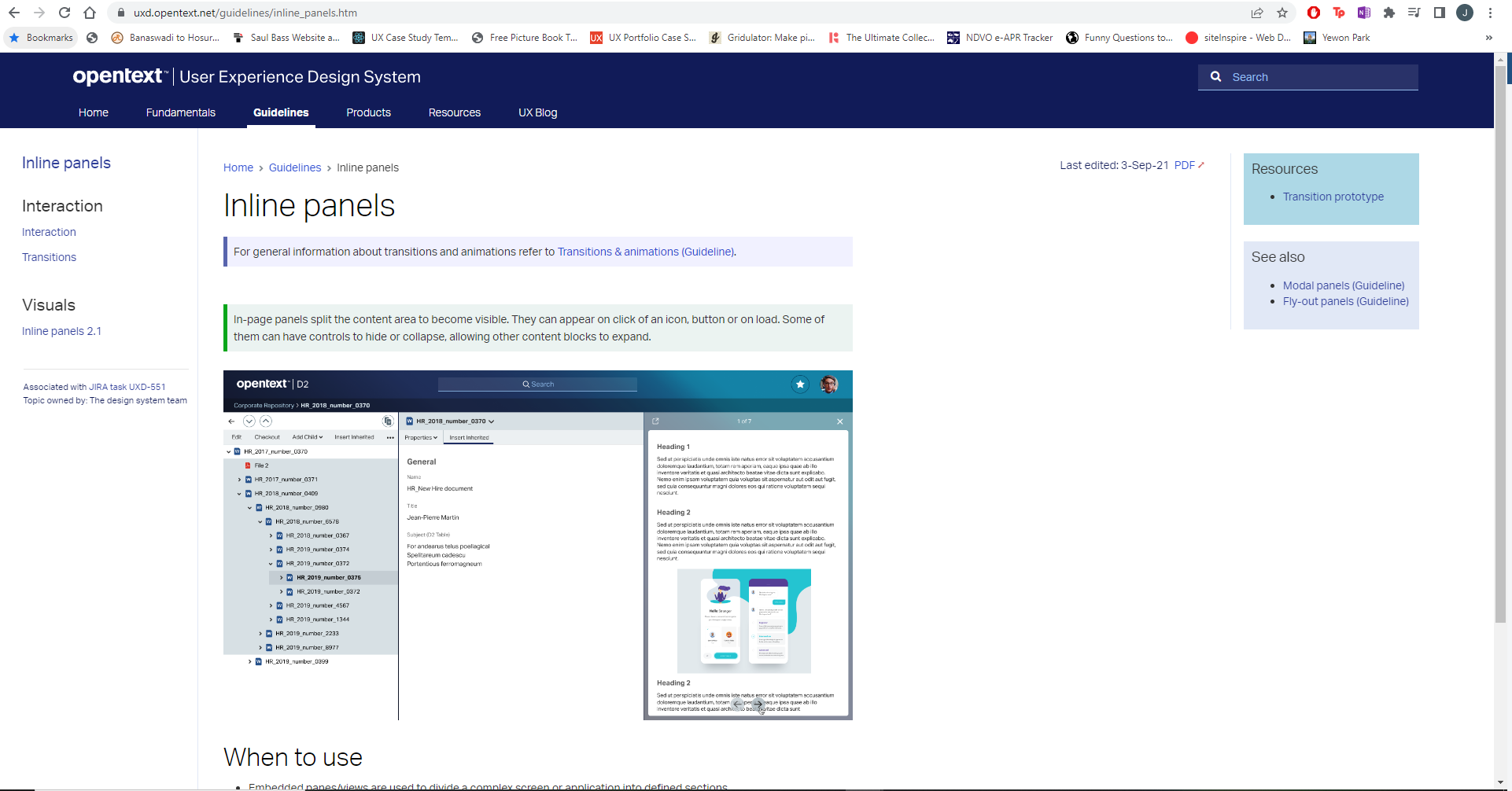Jump to Transitions section in sidebar
Image resolution: width=1512 pixels, height=791 pixels.
[49, 257]
